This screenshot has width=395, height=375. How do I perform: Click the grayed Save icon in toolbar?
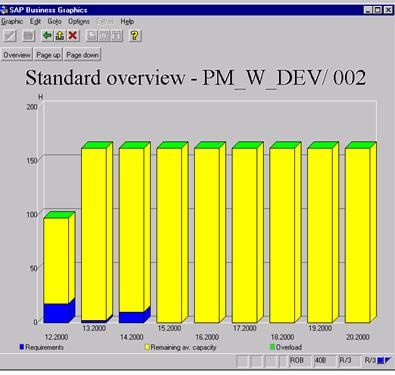click(x=29, y=35)
